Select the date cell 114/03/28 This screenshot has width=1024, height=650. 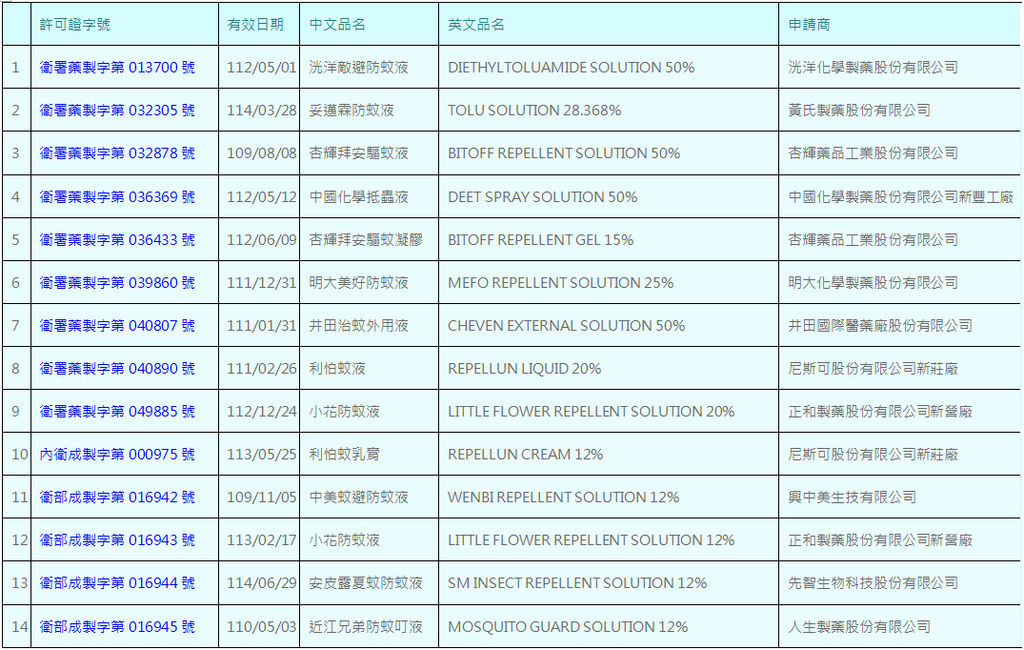tap(261, 110)
